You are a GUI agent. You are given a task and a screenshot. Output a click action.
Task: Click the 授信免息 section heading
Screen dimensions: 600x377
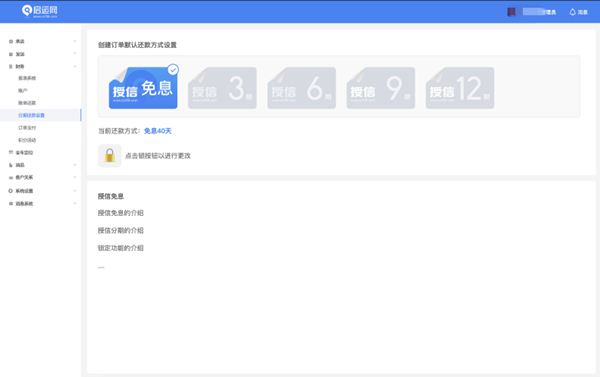point(111,196)
